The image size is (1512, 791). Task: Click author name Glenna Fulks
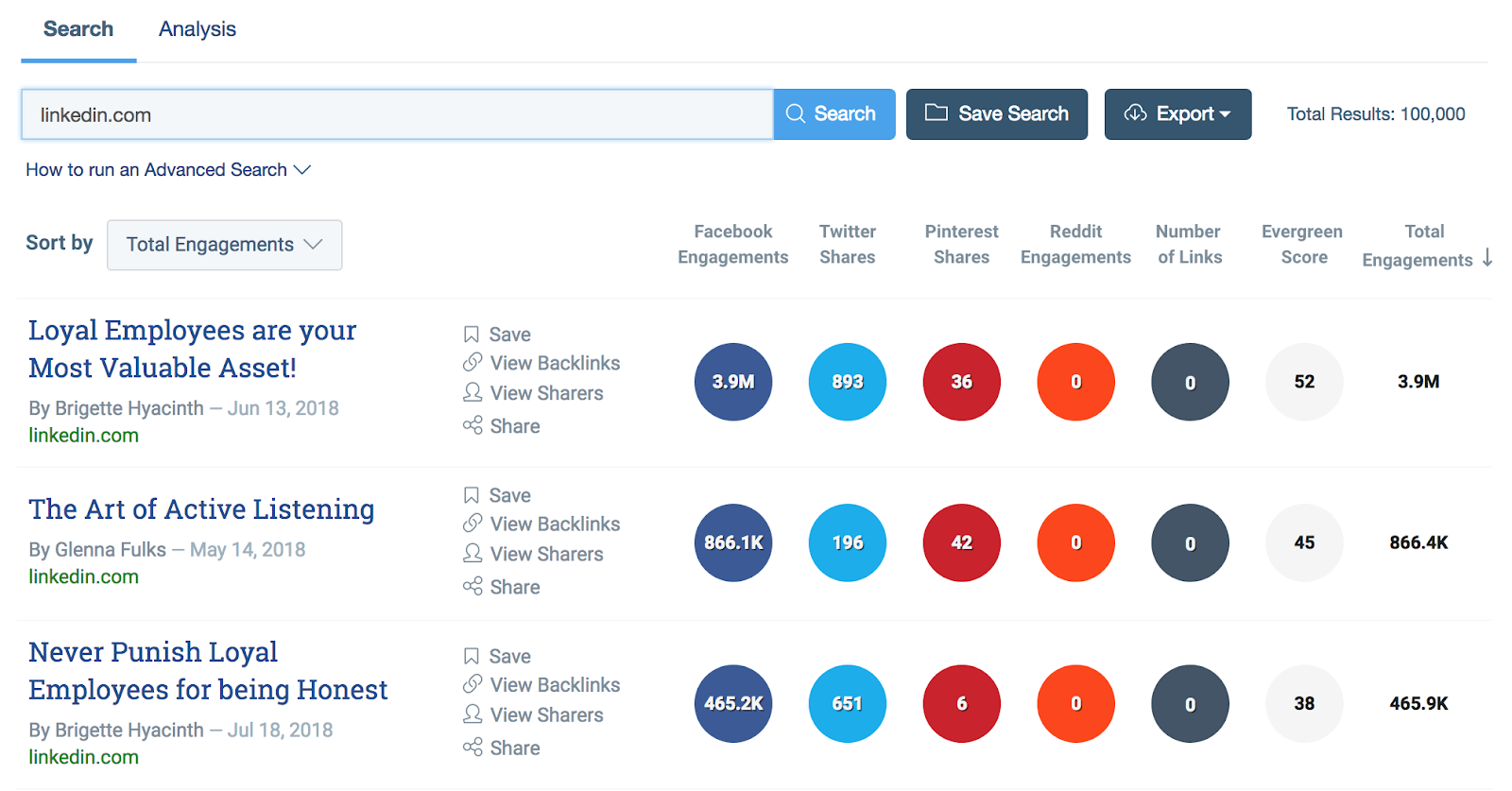pyautogui.click(x=111, y=550)
